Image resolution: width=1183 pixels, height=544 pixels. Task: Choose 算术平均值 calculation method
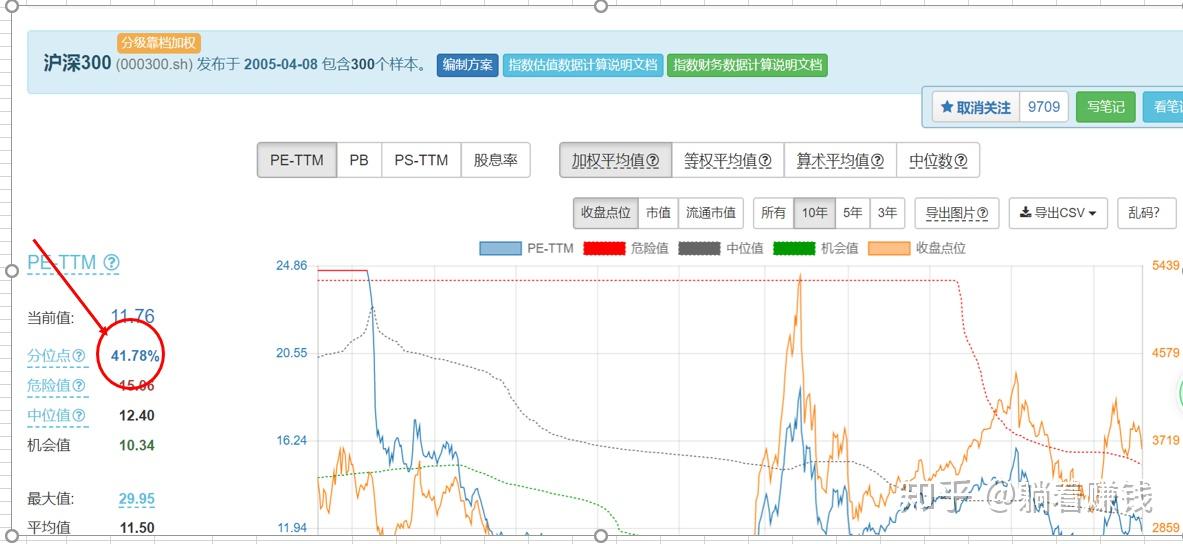840,160
